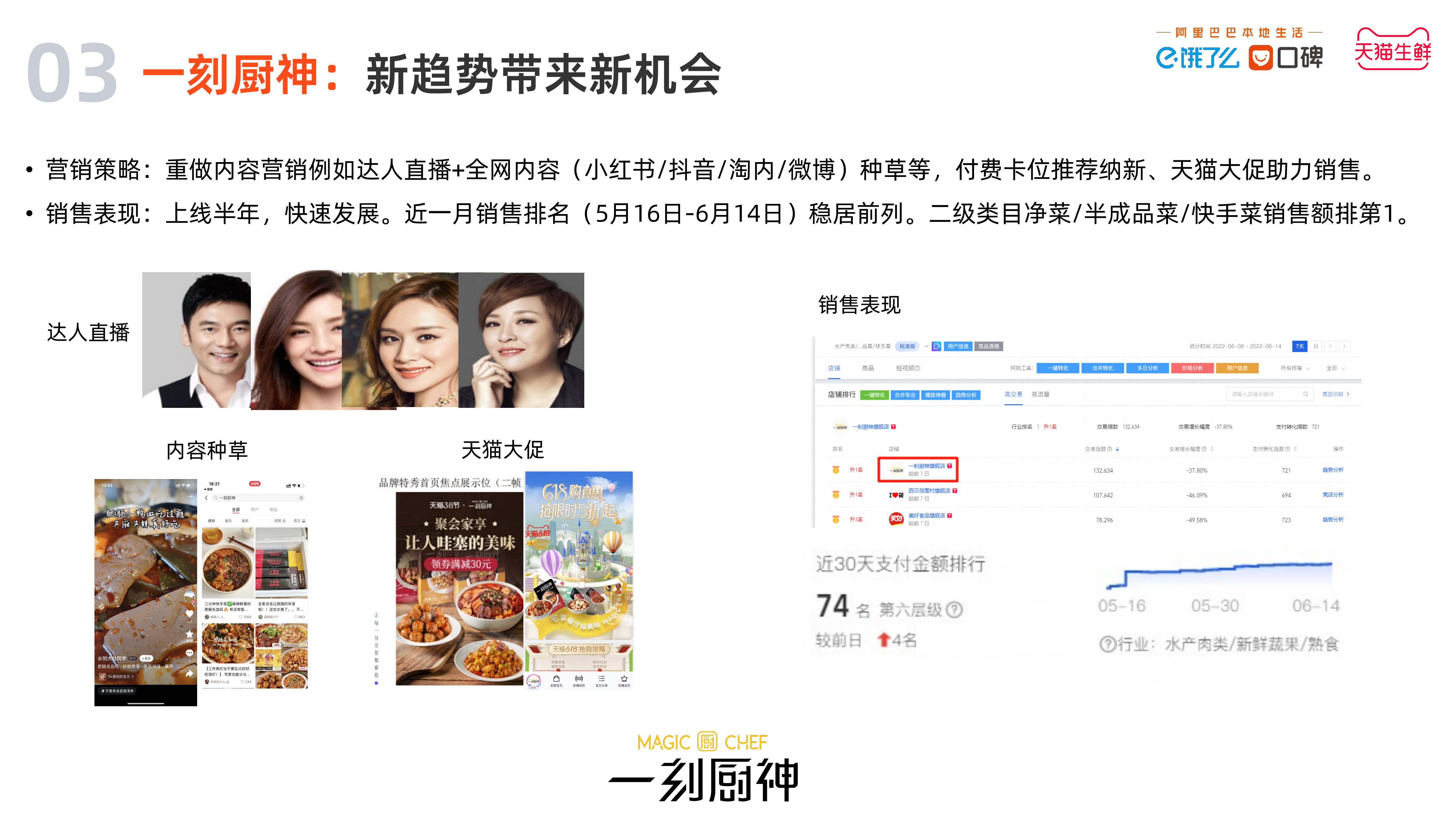Tap the heart like icon on the video
This screenshot has height=819, width=1456.
click(x=189, y=613)
